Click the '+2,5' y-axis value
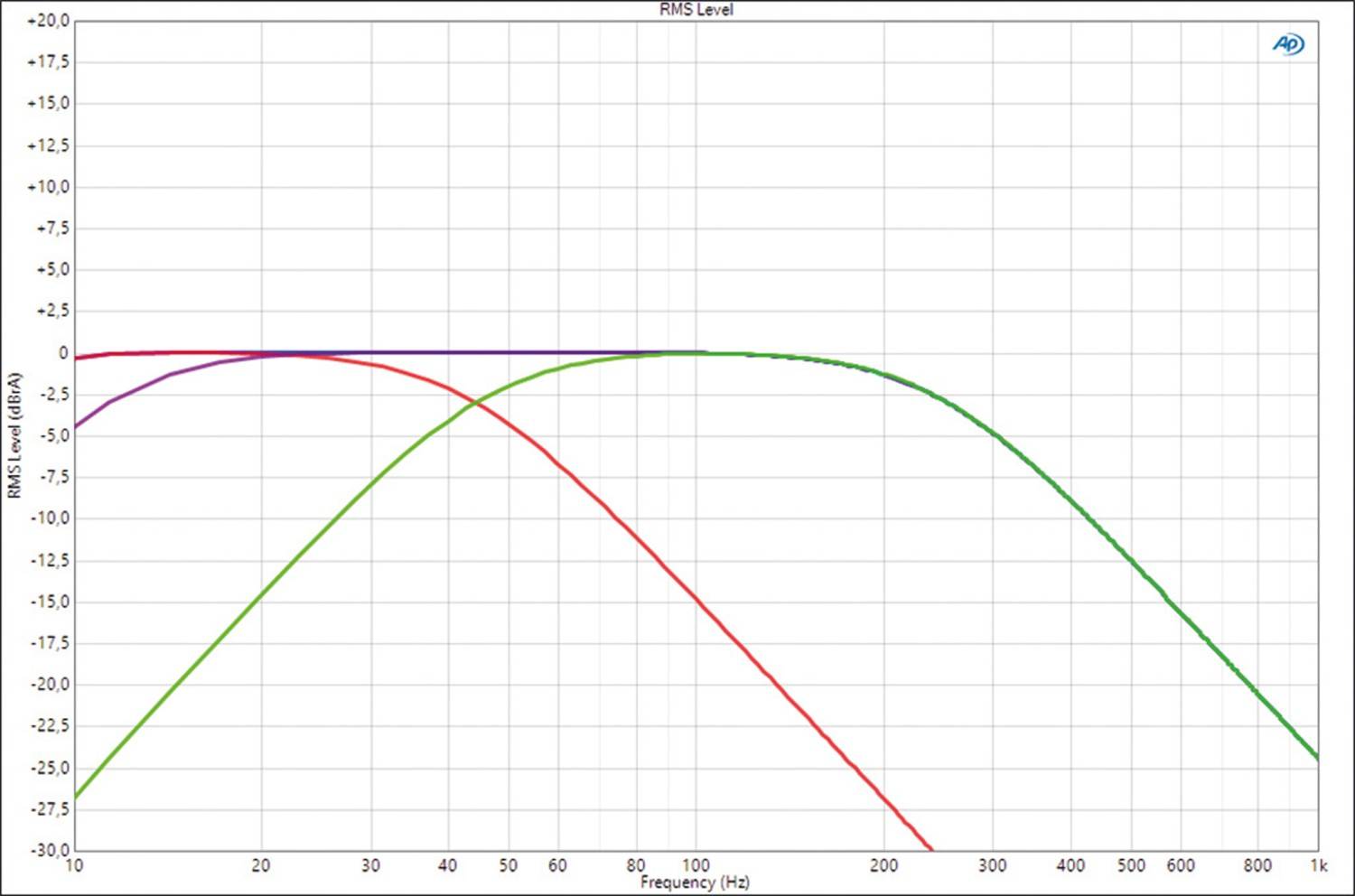Viewport: 1355px width, 896px height. tap(51, 311)
